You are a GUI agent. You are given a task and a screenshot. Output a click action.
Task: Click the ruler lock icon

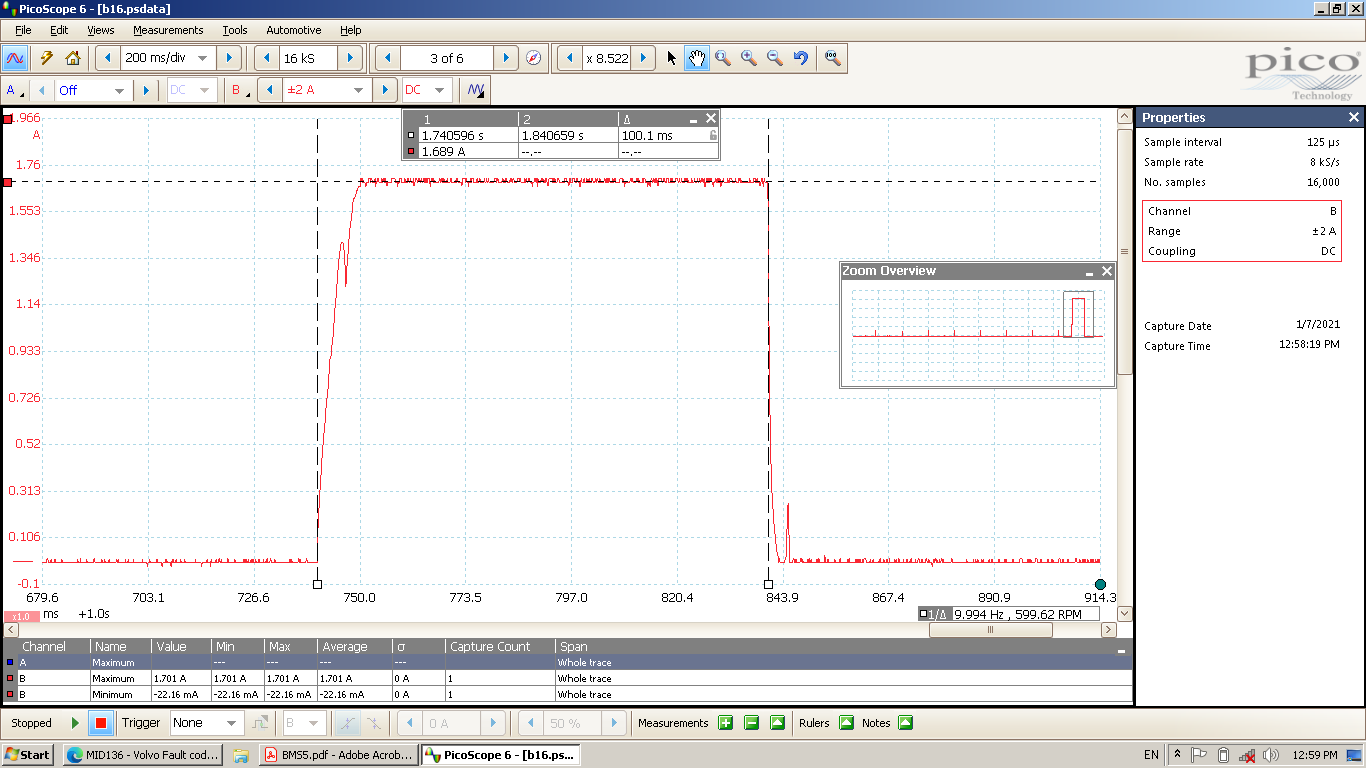point(713,135)
